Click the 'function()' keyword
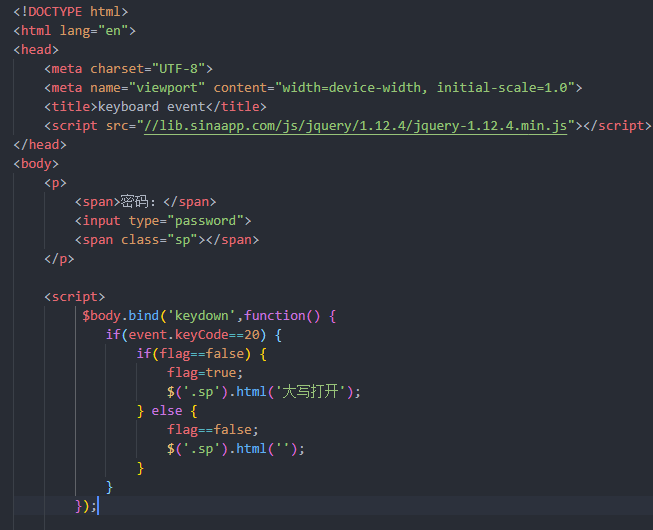653x530 pixels. tap(282, 316)
